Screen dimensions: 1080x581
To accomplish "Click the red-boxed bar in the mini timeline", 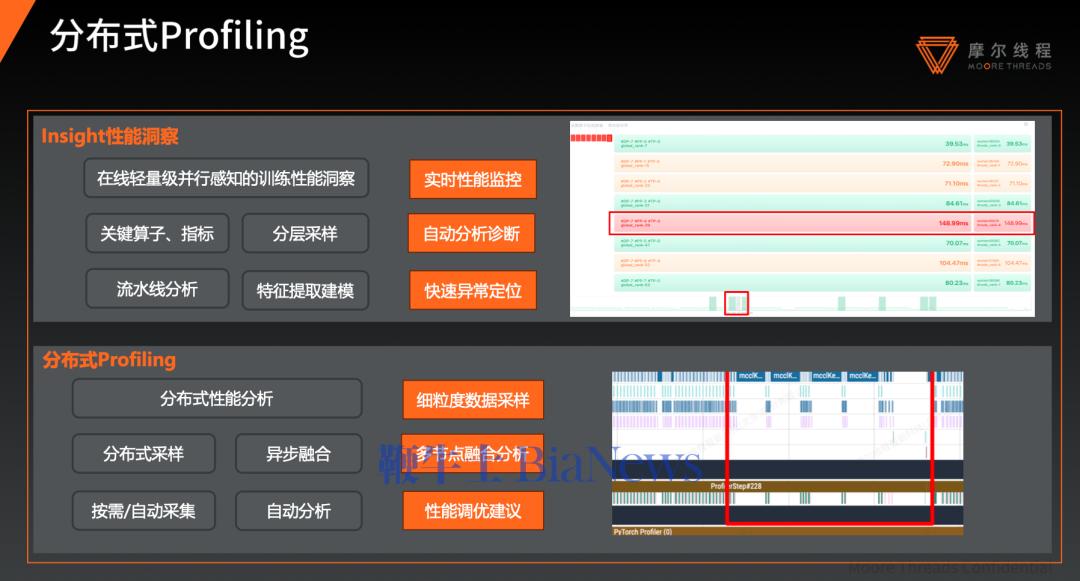I will pyautogui.click(x=736, y=303).
